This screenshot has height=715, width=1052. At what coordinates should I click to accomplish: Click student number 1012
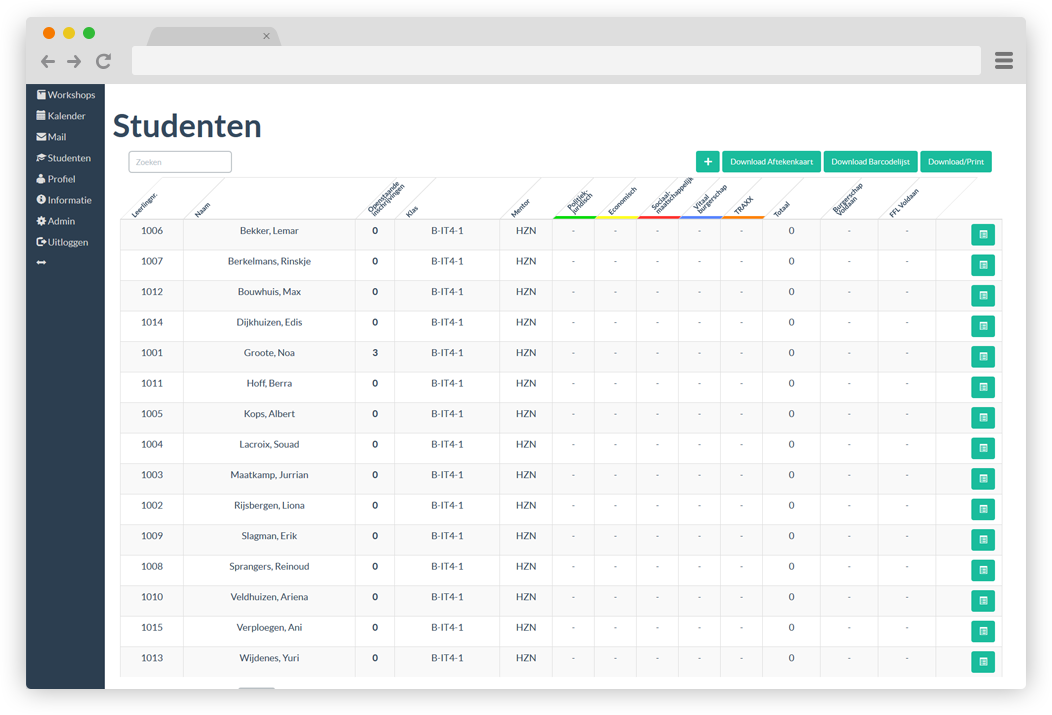152,292
